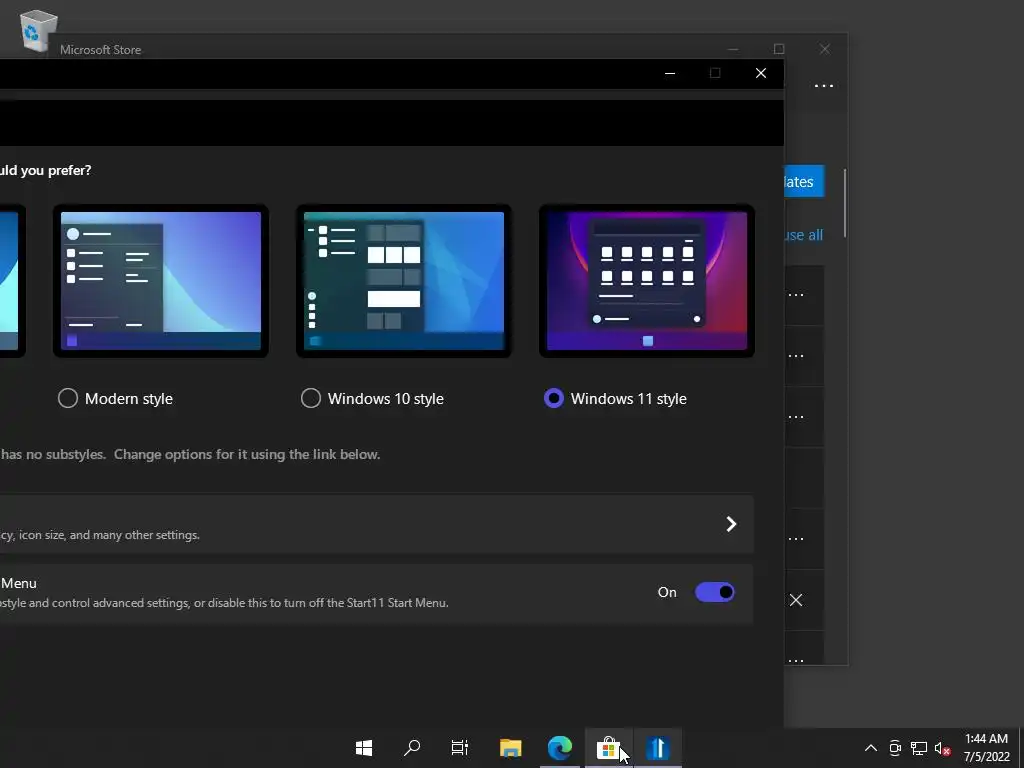Viewport: 1024px width, 768px height.
Task: Click the muted volume tray icon
Action: (x=942, y=748)
